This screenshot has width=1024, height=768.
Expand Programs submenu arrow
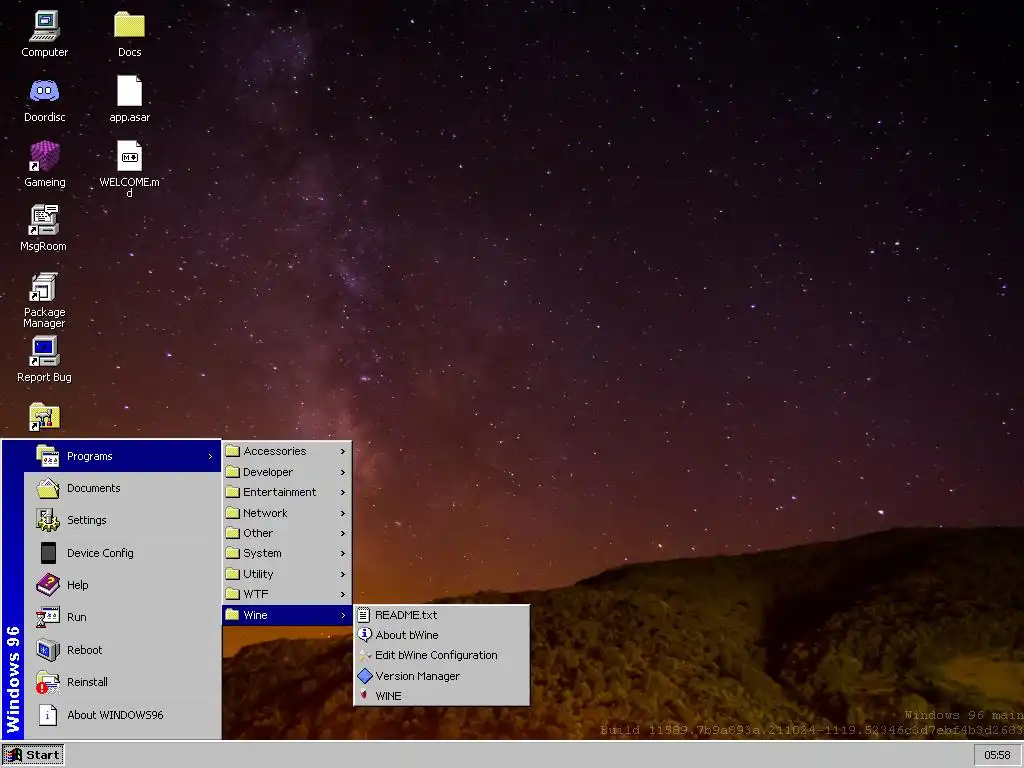pyautogui.click(x=210, y=456)
